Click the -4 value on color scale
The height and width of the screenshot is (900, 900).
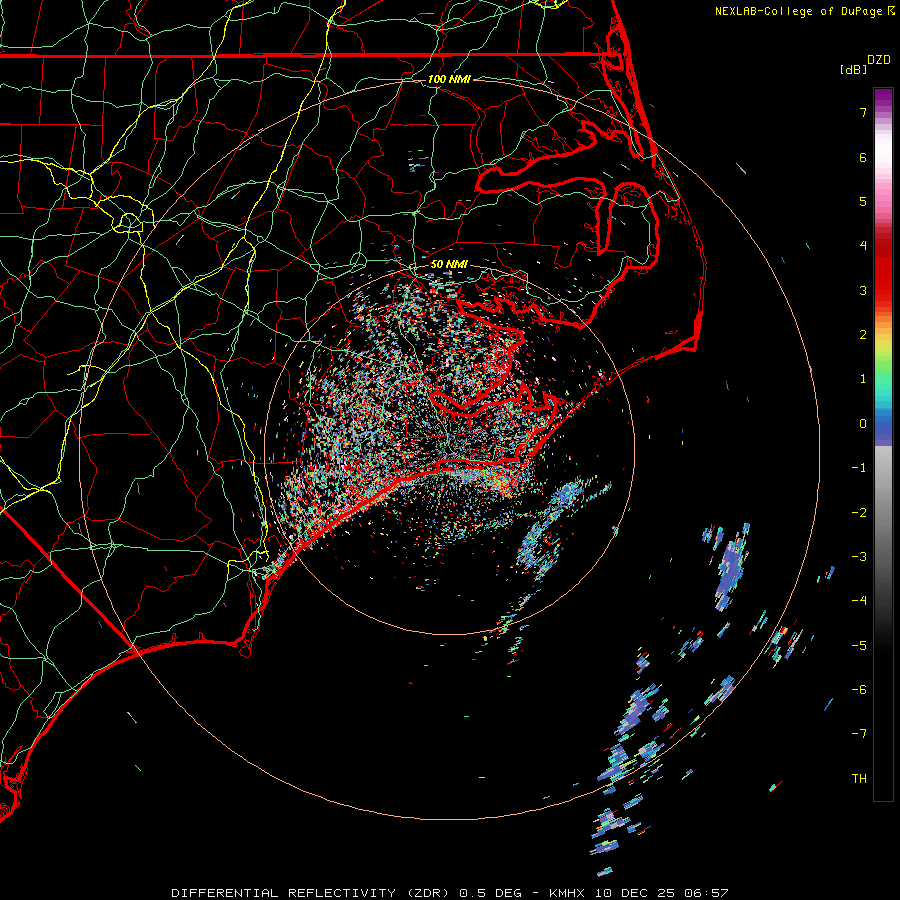click(x=859, y=601)
